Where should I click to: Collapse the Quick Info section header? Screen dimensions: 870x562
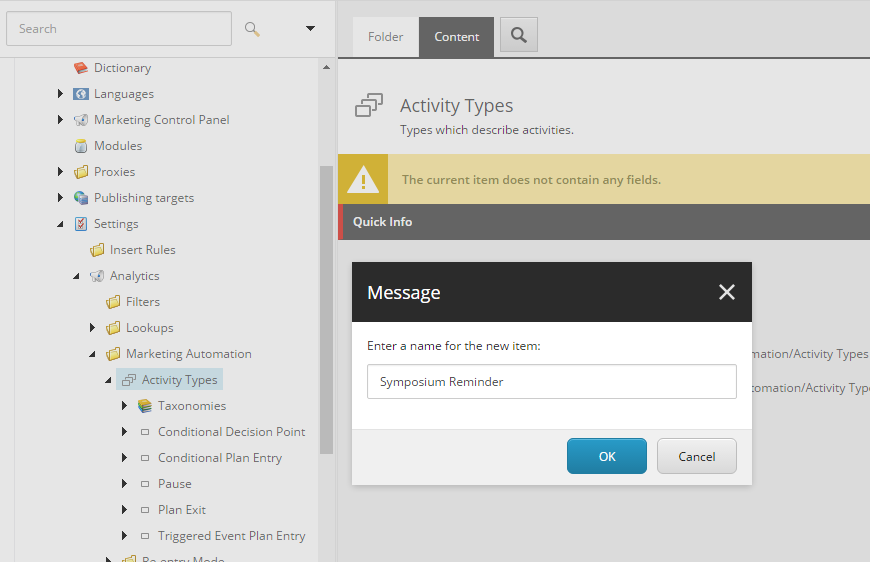tap(604, 222)
